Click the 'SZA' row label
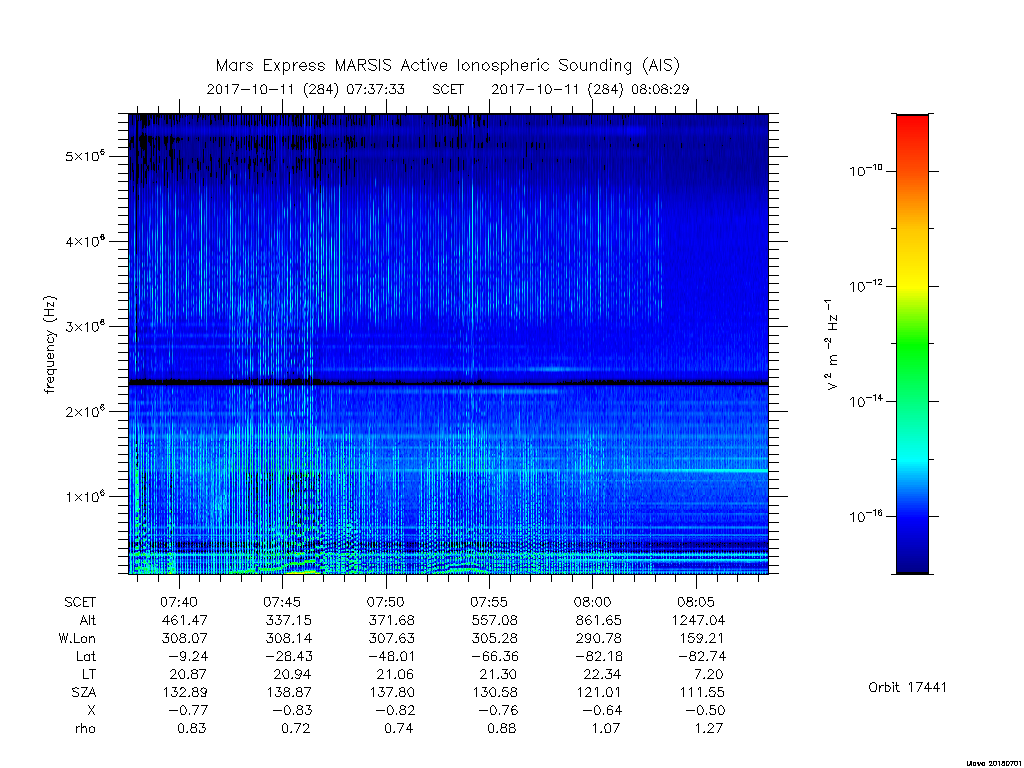 (84, 692)
